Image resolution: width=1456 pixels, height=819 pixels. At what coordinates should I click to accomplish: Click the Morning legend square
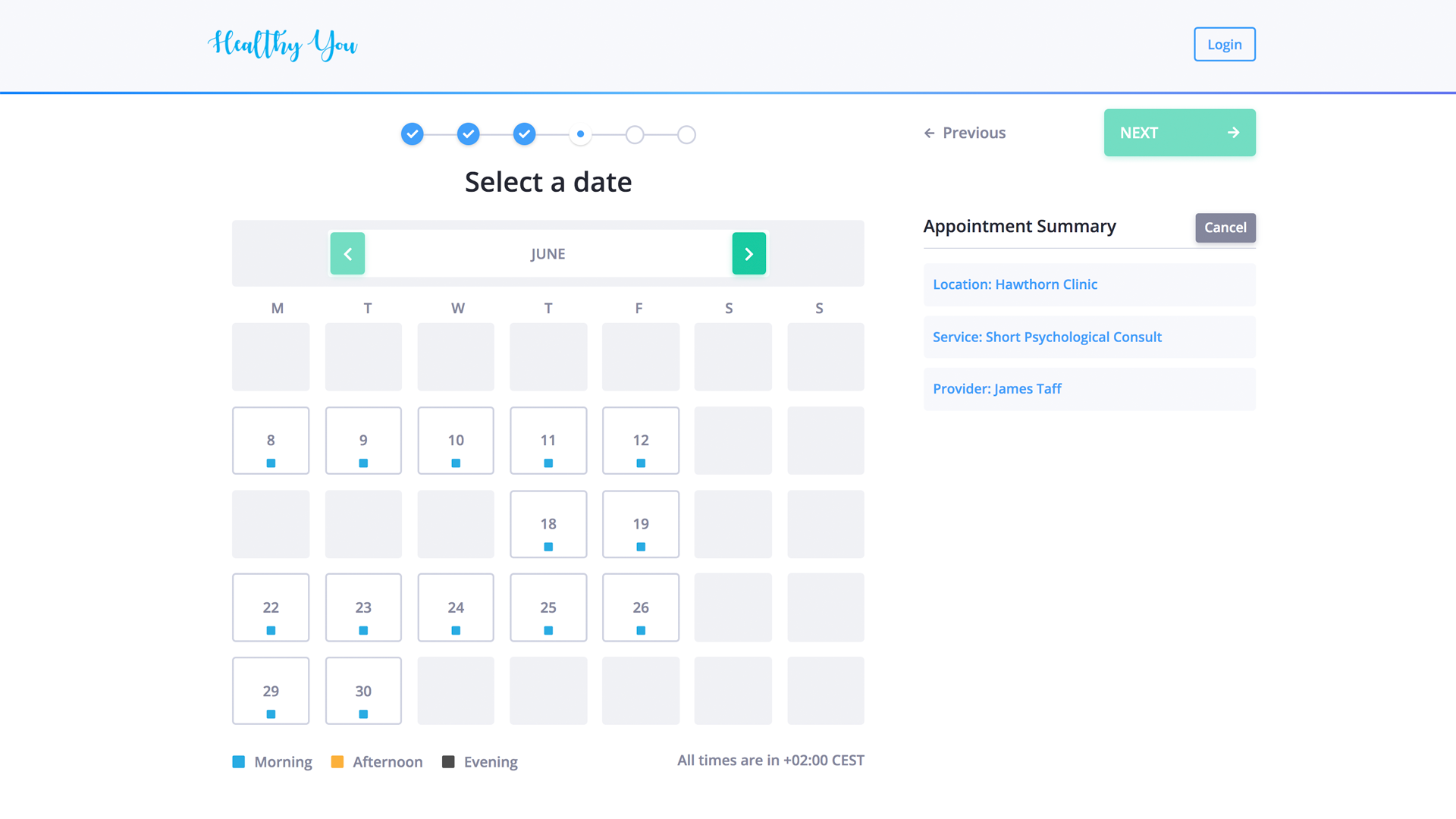pos(238,760)
